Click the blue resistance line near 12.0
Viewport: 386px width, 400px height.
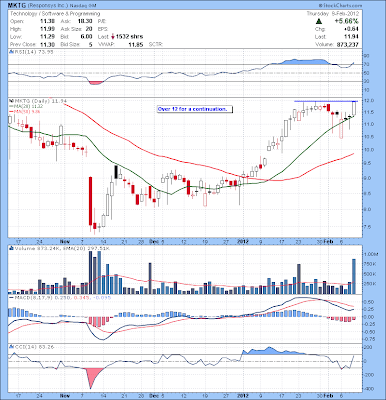[x=326, y=101]
